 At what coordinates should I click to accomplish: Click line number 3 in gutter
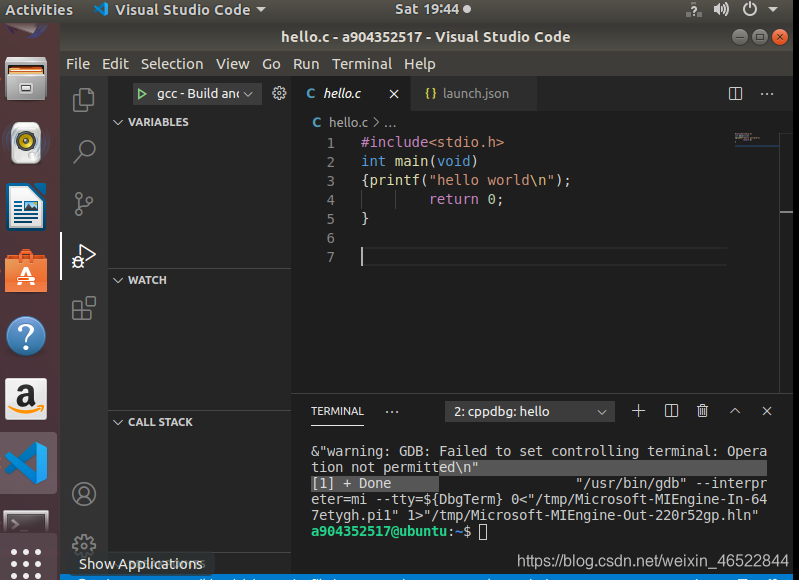point(330,181)
